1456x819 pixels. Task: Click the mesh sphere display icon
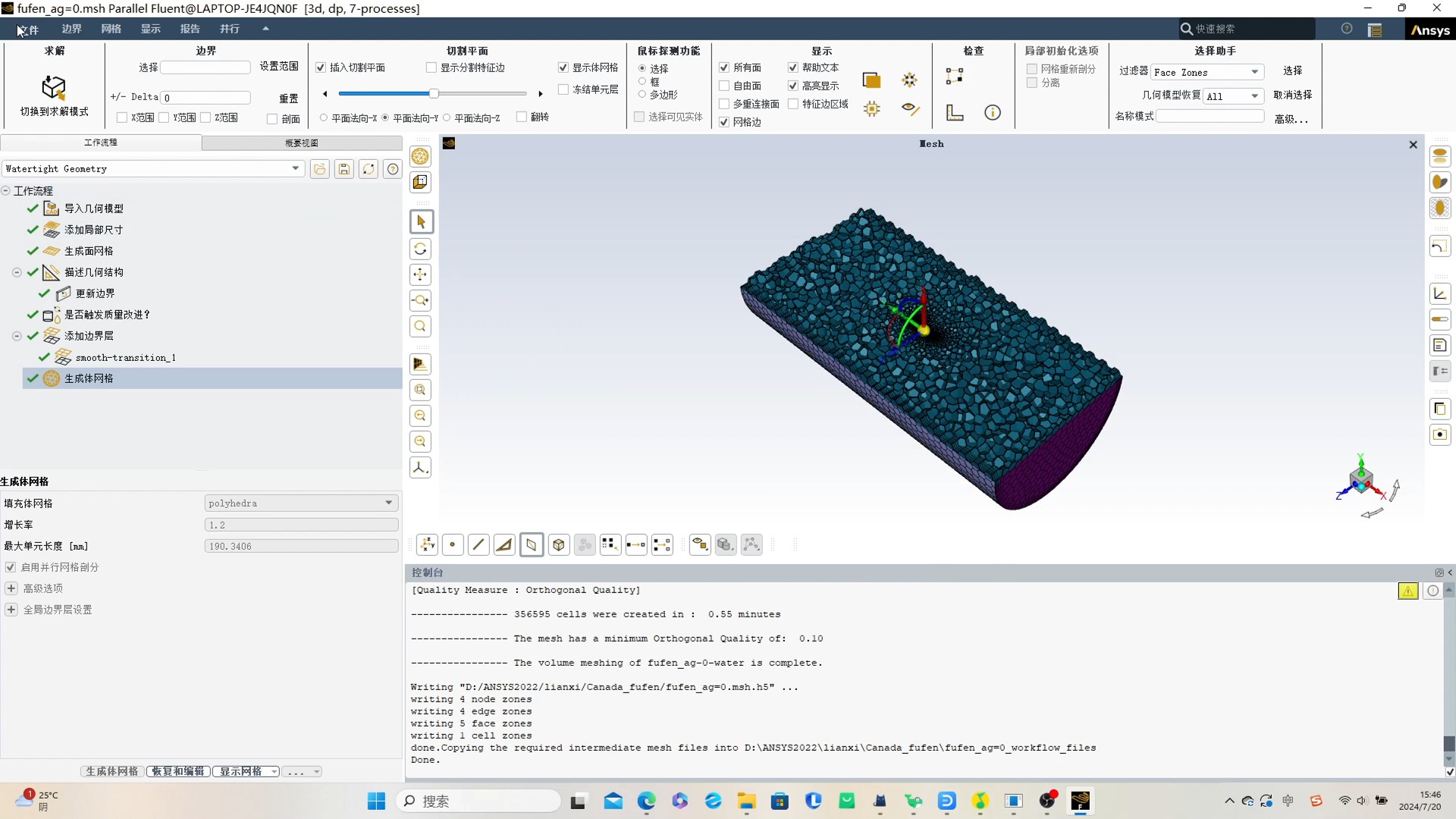point(420,156)
